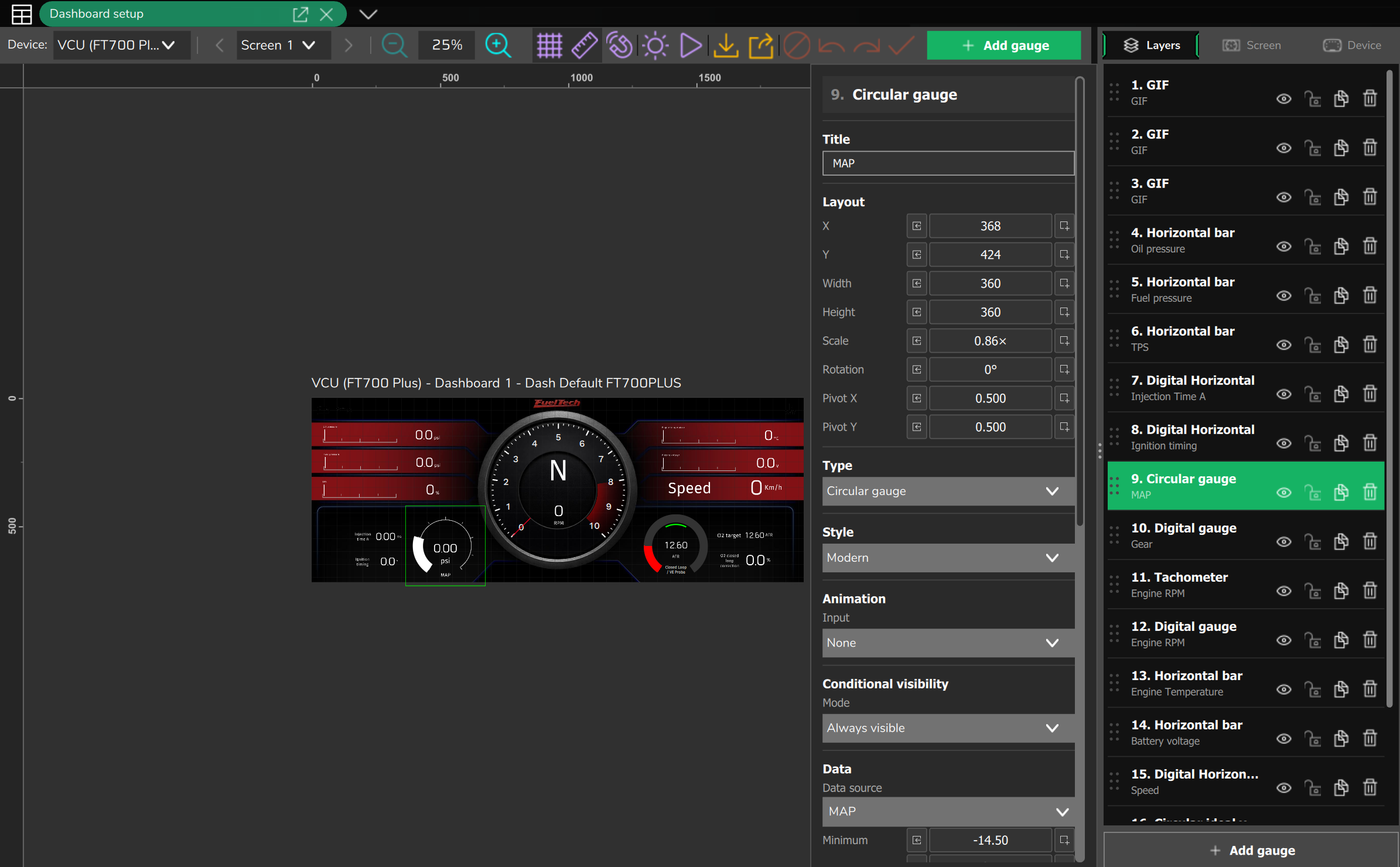Click the zoom out magnifier icon
The image size is (1400, 867).
(394, 45)
